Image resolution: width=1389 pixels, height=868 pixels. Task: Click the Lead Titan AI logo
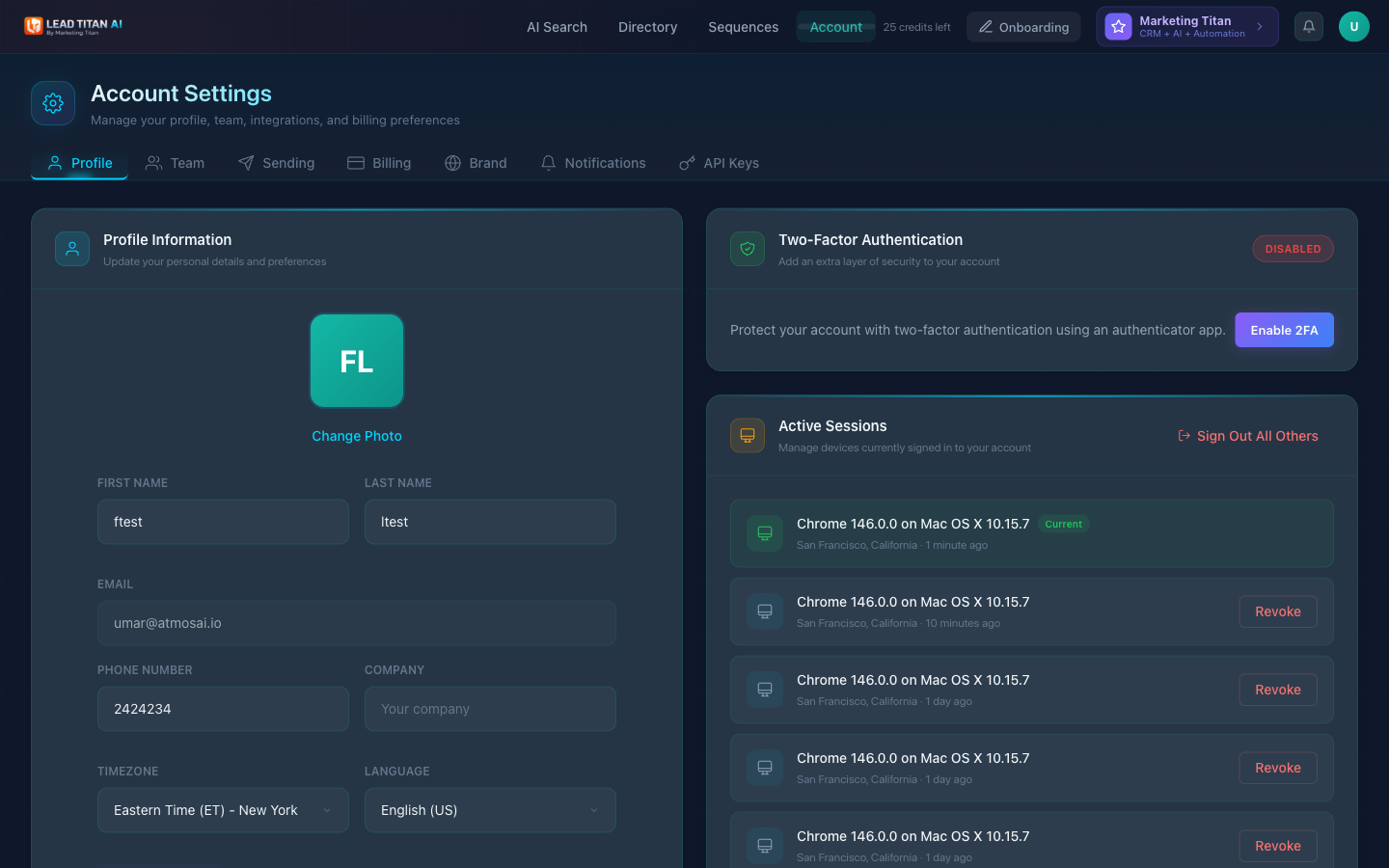(73, 26)
